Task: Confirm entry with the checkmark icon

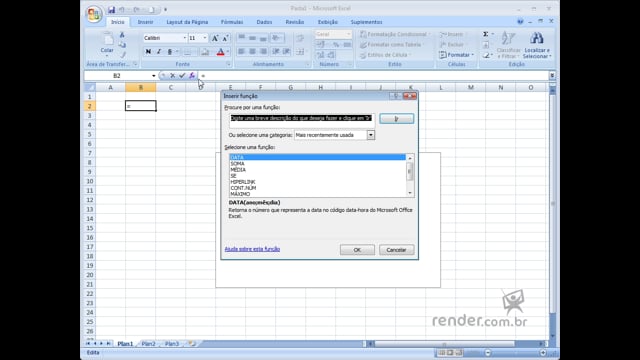Action: [182, 76]
